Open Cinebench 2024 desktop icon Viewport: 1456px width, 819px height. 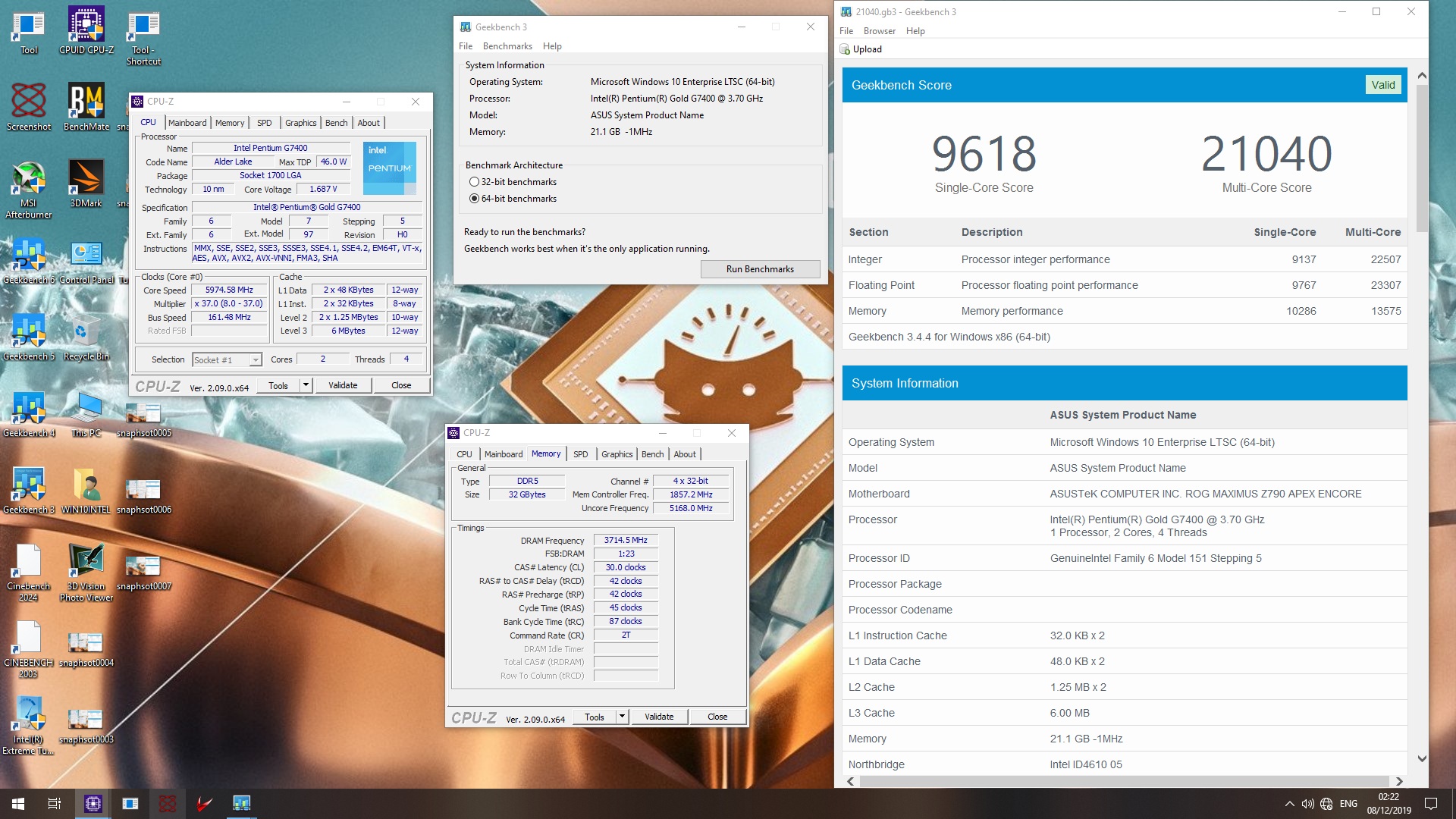(29, 572)
